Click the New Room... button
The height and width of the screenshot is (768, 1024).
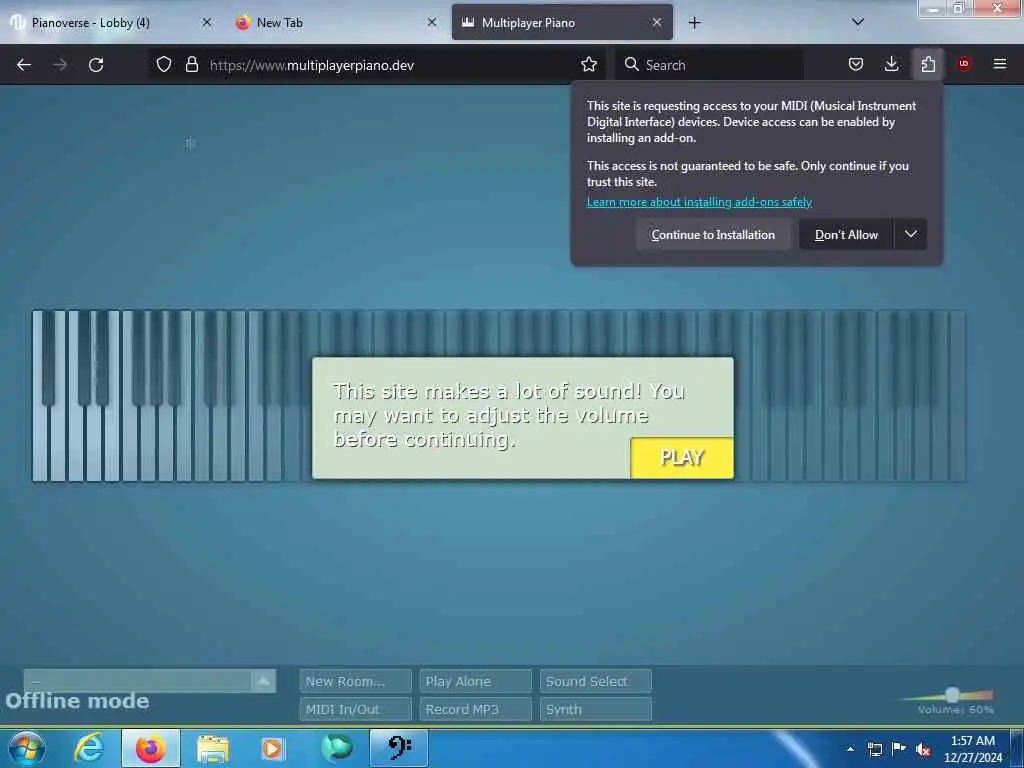(x=355, y=681)
